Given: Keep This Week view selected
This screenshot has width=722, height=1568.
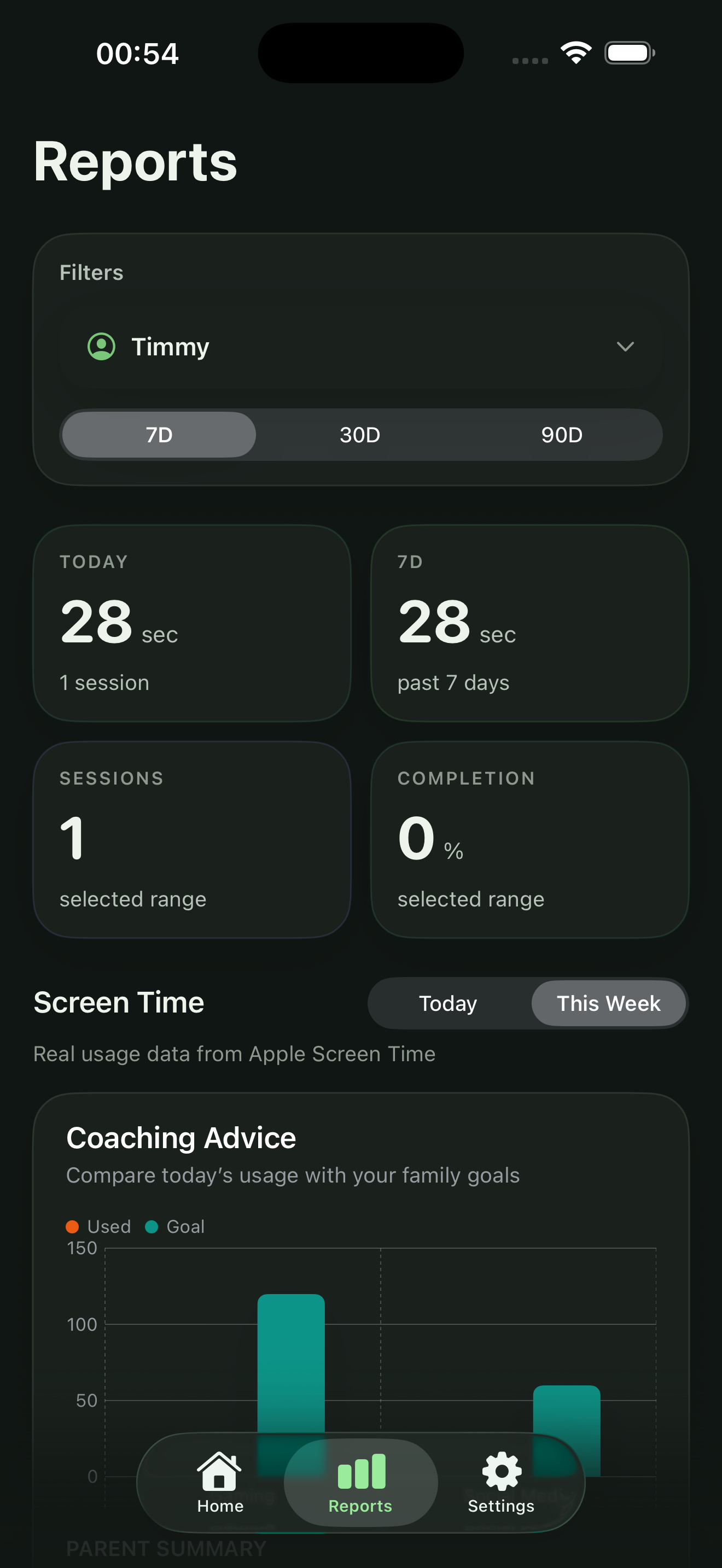Looking at the screenshot, I should pyautogui.click(x=608, y=1003).
